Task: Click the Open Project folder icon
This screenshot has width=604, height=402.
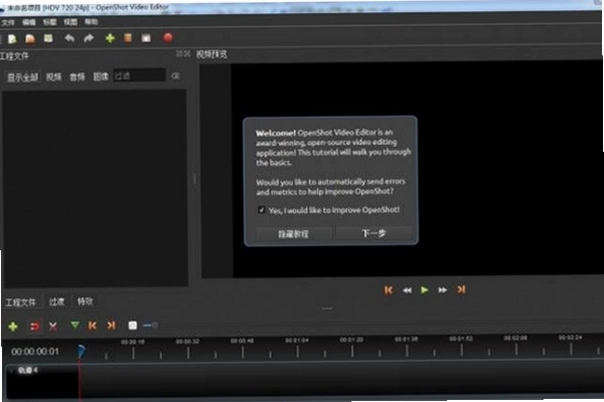Action: coord(30,39)
